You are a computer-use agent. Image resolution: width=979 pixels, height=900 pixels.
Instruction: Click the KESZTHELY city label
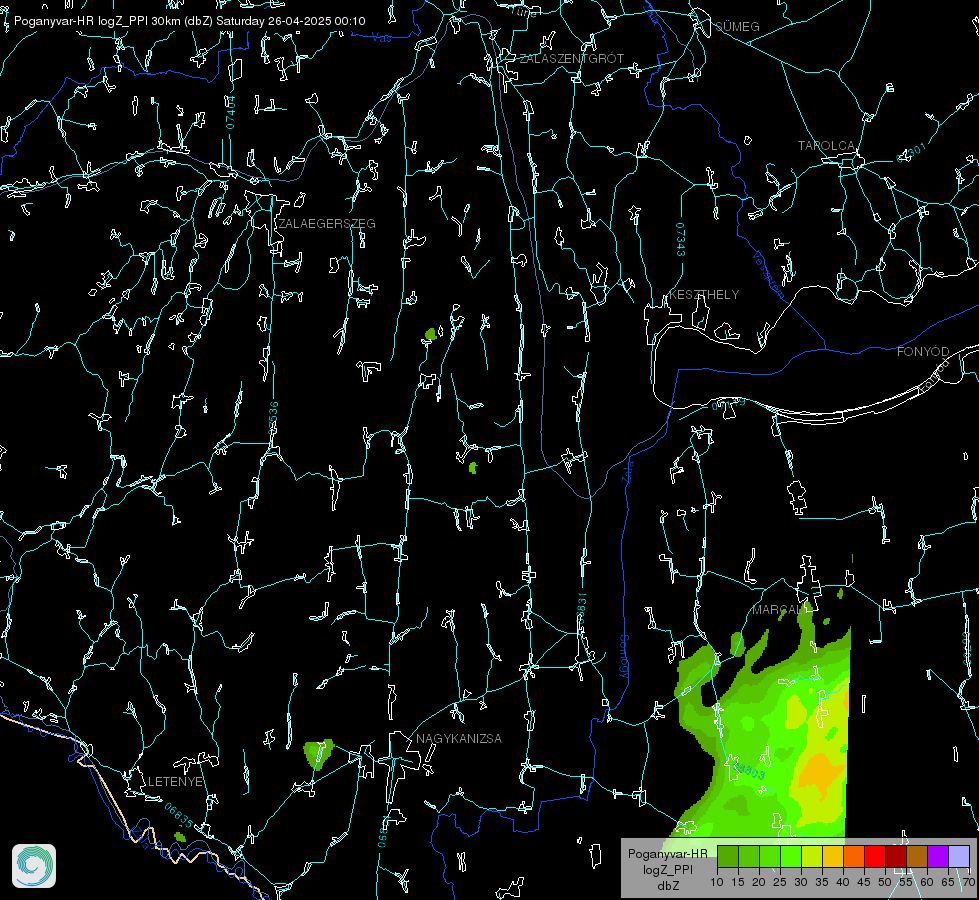click(x=704, y=295)
